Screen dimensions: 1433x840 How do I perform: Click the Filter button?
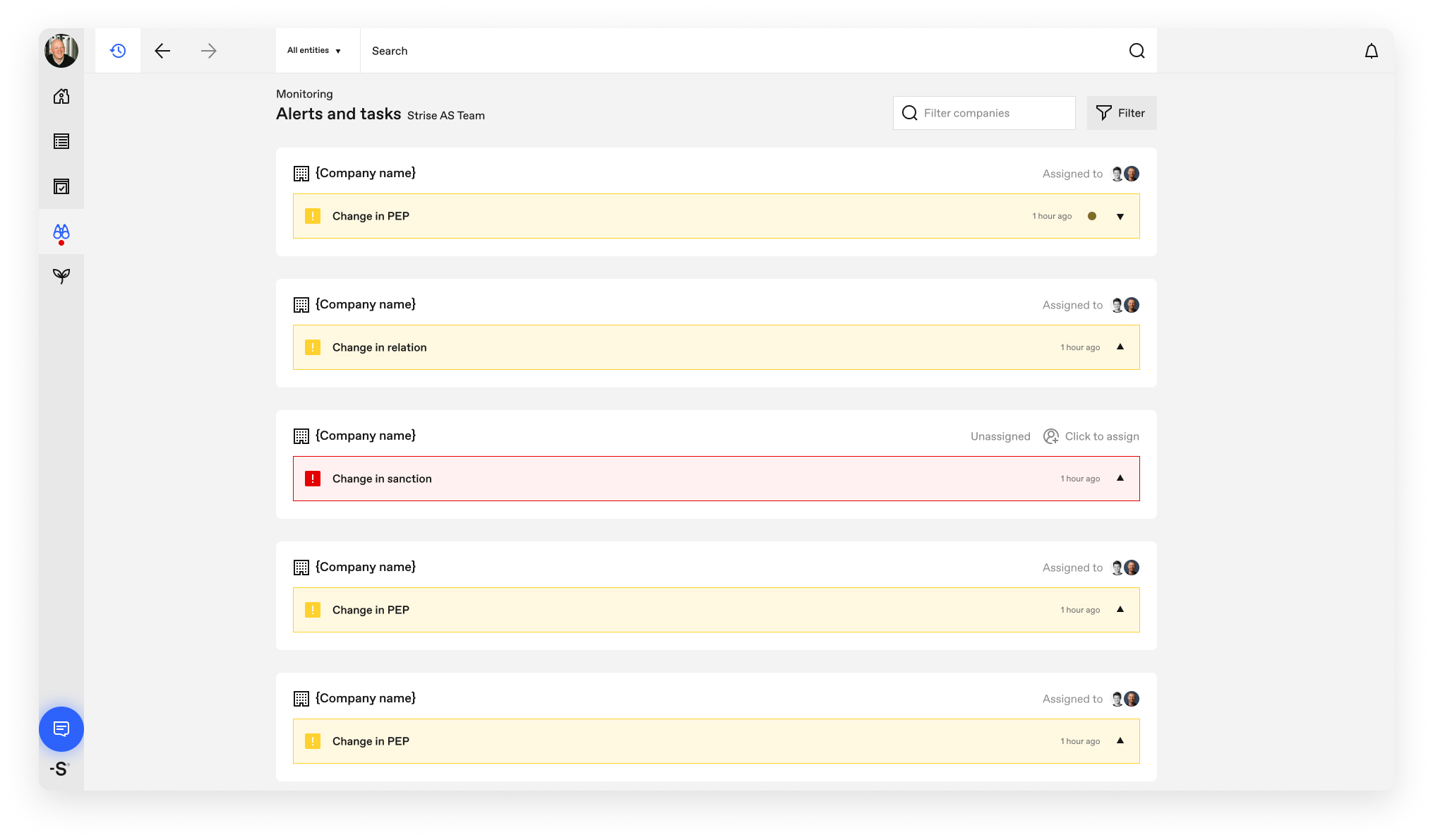[1121, 113]
